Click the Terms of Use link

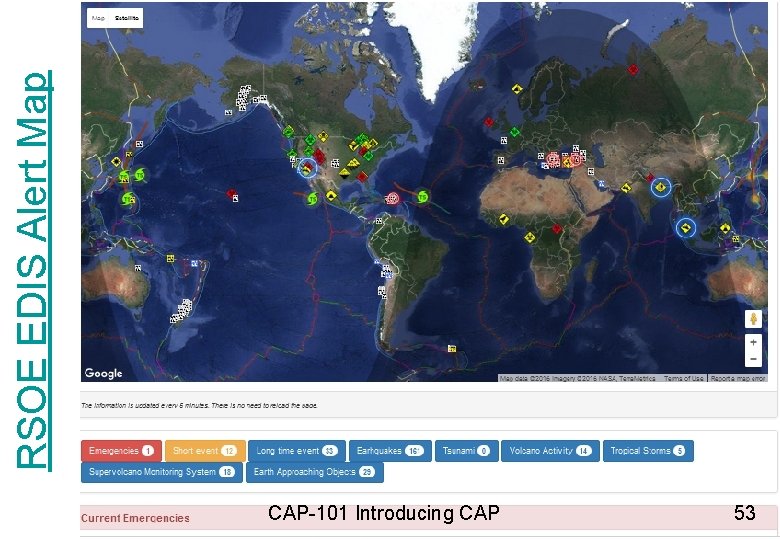click(x=683, y=378)
